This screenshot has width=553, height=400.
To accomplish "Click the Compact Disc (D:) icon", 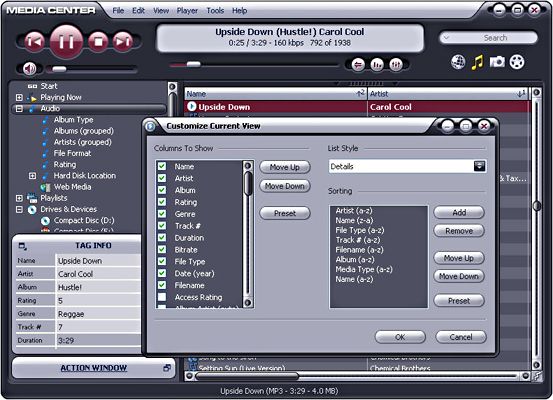I will (x=45, y=221).
